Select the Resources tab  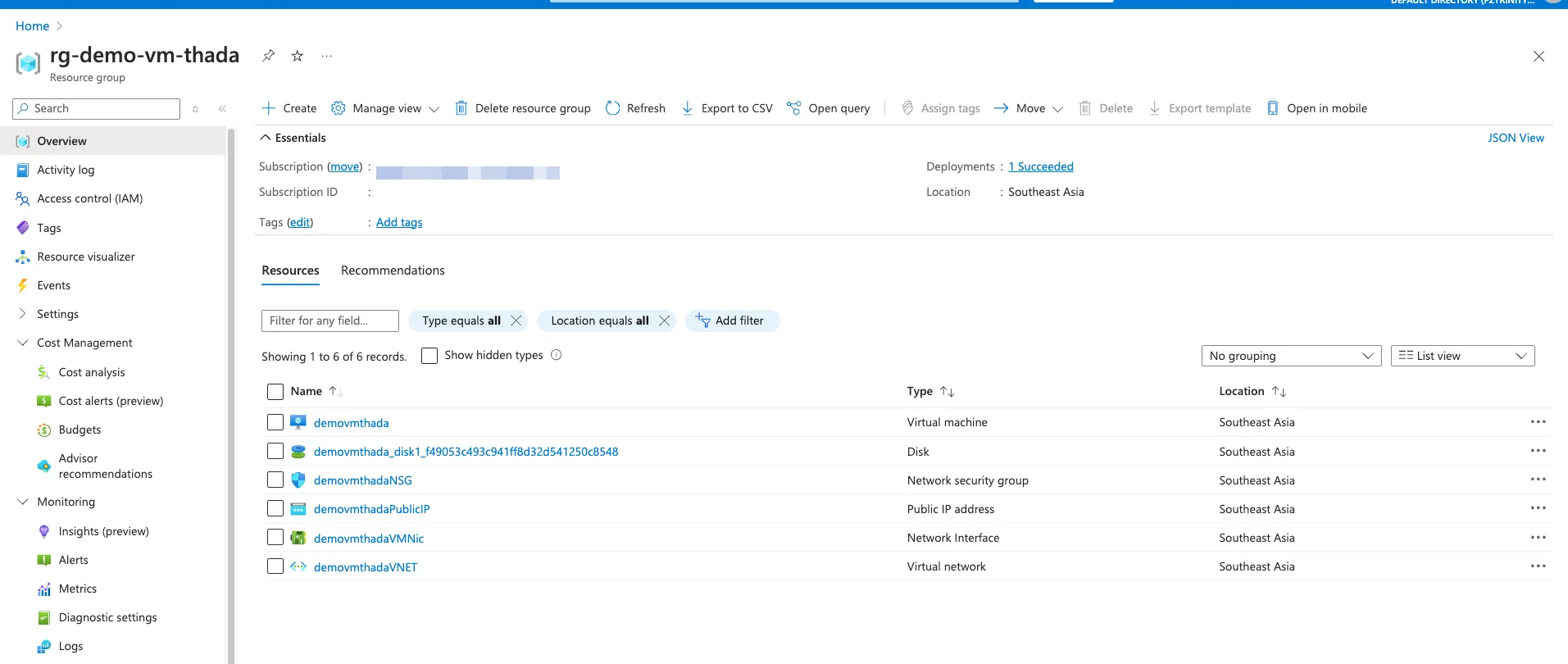coord(290,271)
